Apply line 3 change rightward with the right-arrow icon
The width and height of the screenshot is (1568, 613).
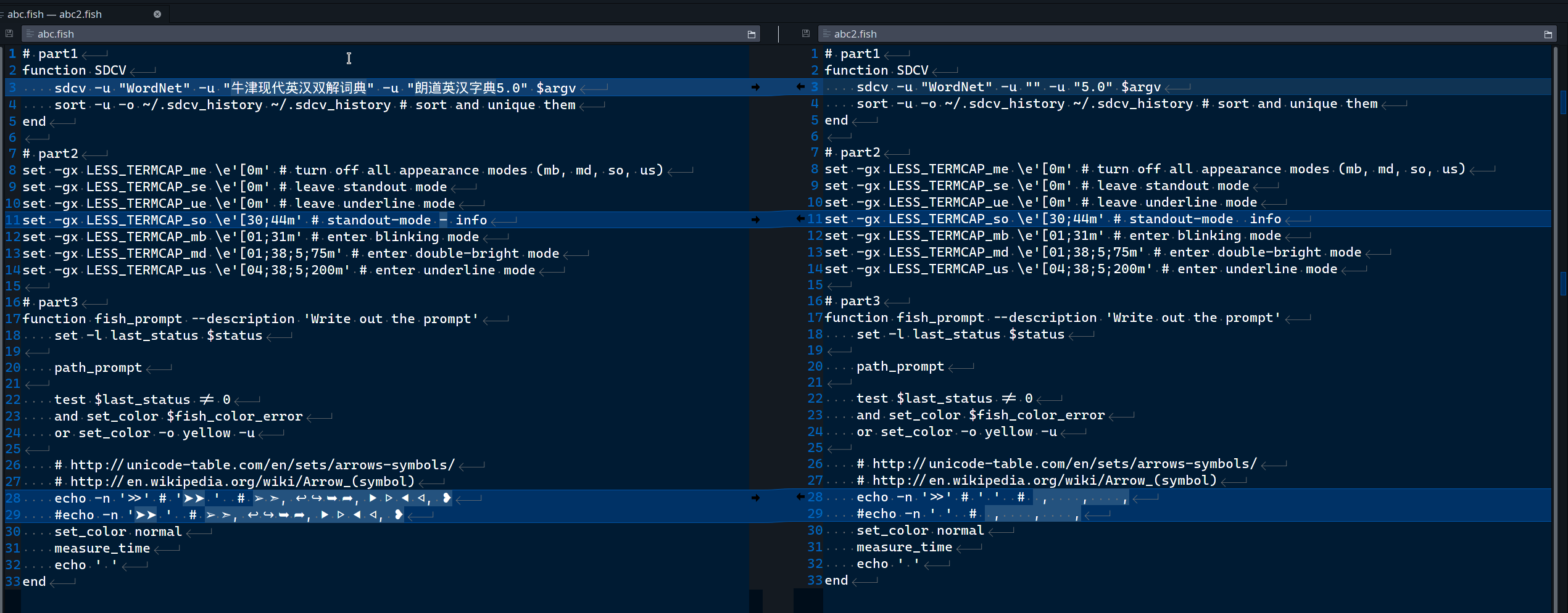757,87
